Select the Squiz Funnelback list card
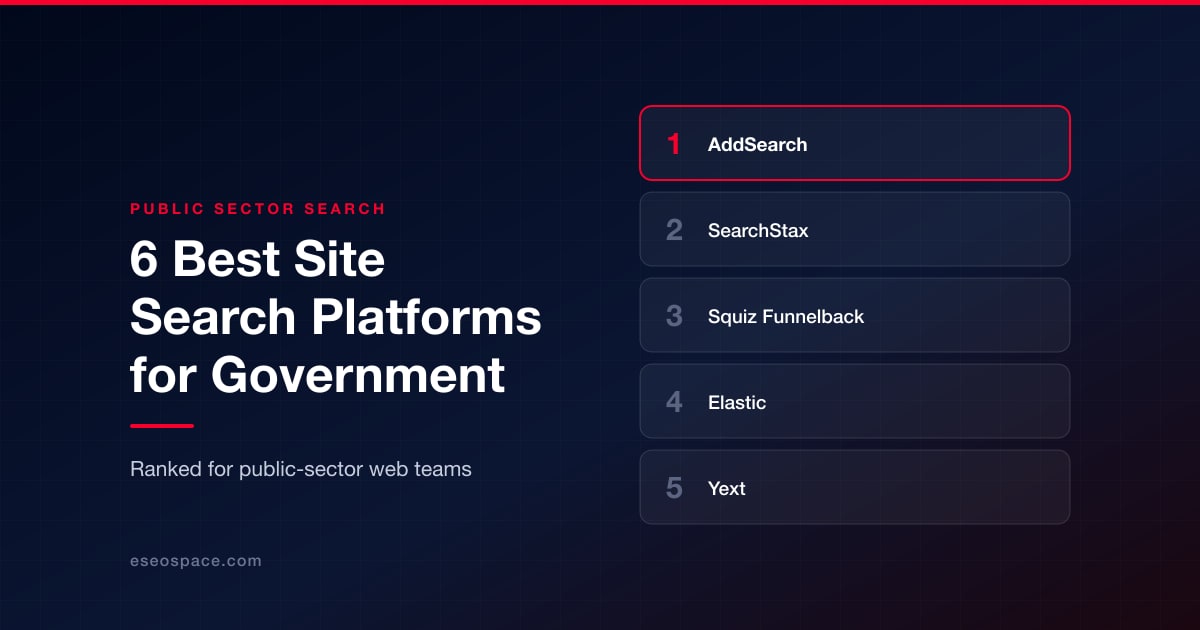This screenshot has width=1200, height=630. tap(855, 315)
